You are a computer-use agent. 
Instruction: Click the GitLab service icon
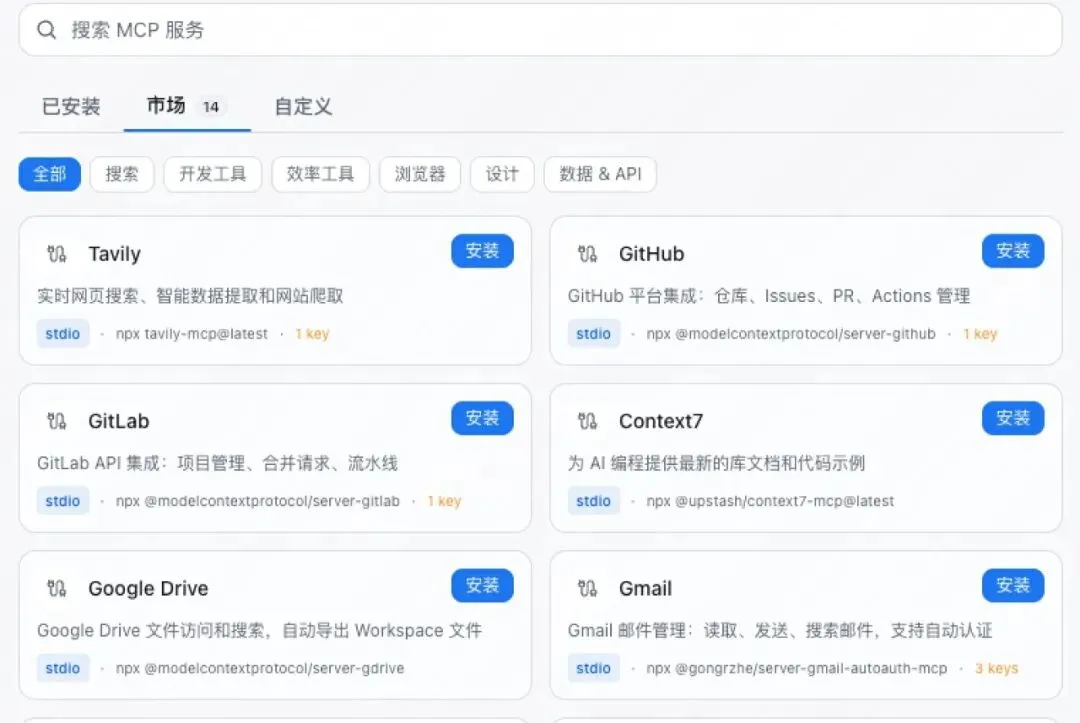(56, 421)
